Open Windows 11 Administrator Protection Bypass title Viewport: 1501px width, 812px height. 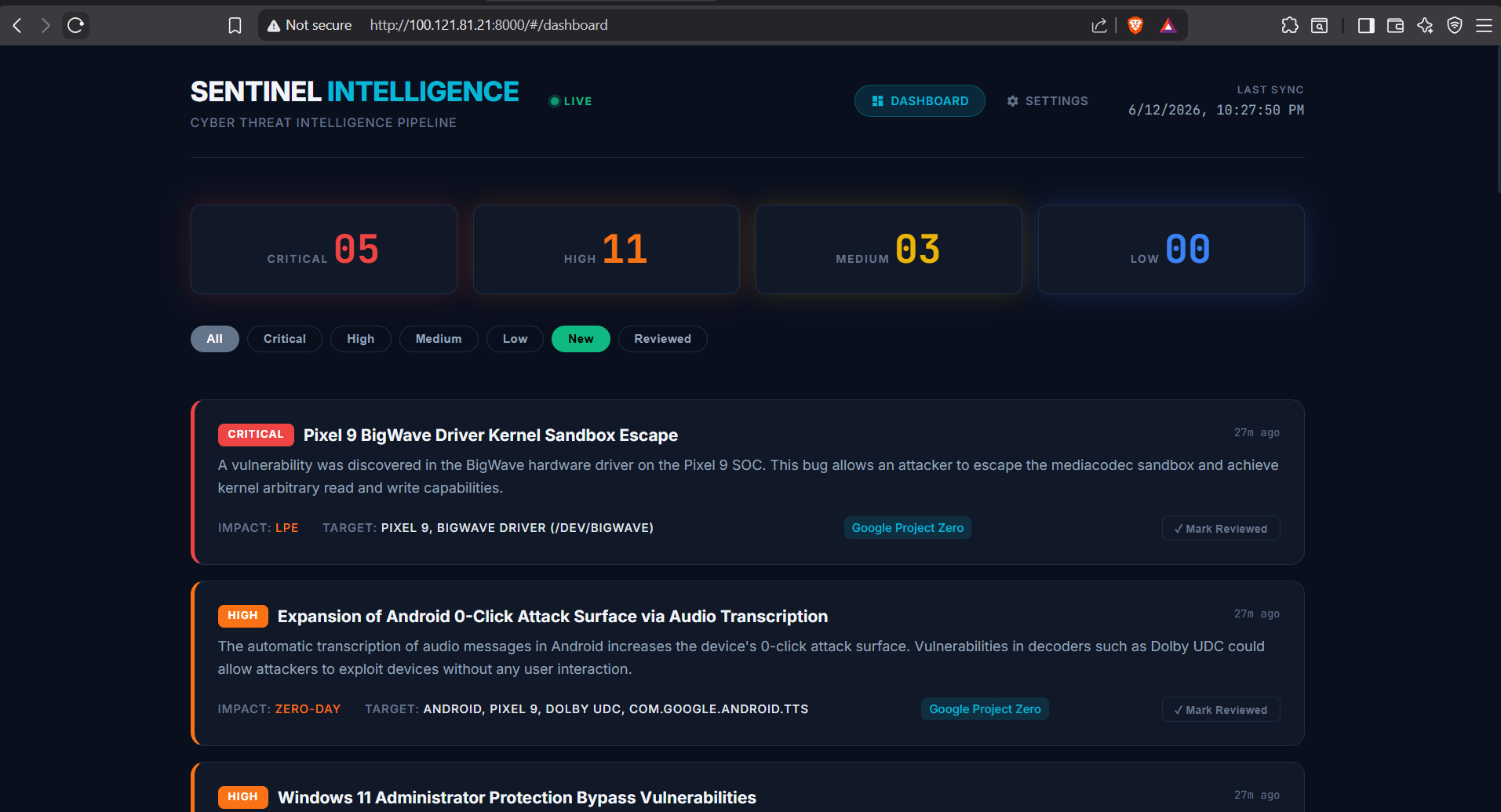(x=517, y=798)
